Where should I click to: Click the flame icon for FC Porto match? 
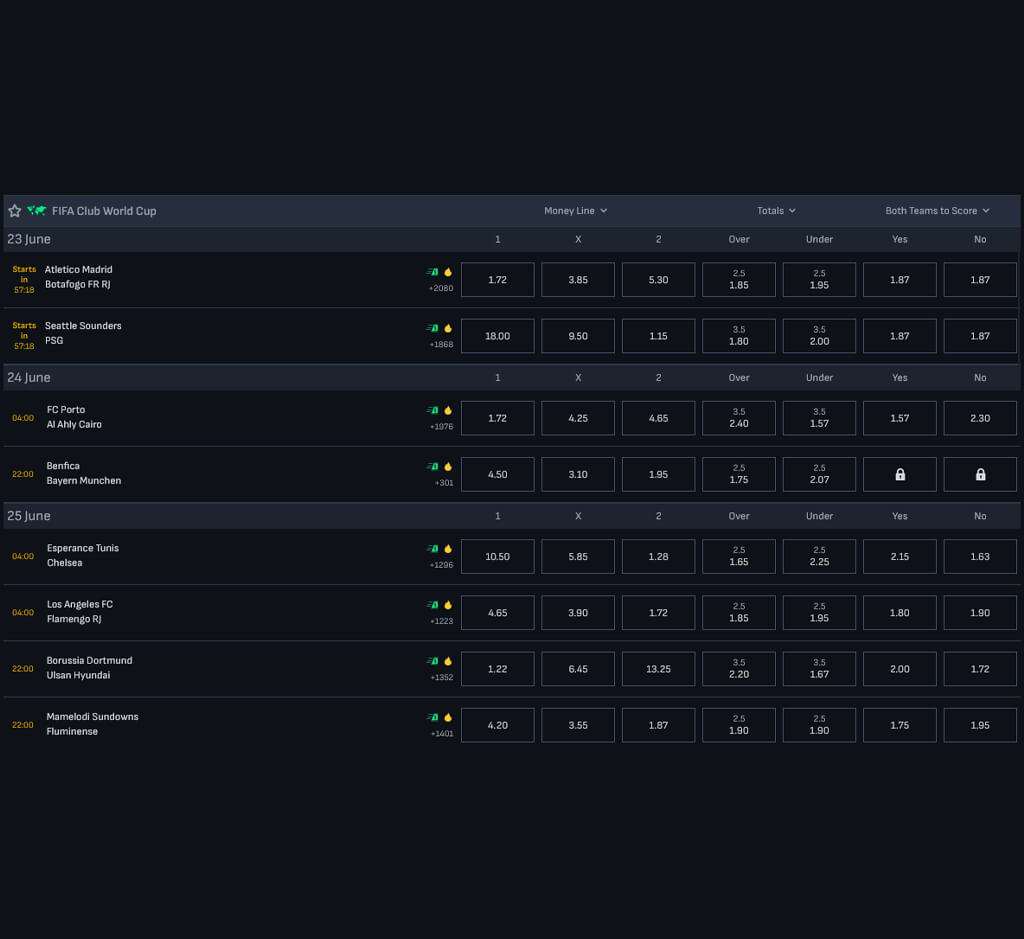(x=448, y=410)
